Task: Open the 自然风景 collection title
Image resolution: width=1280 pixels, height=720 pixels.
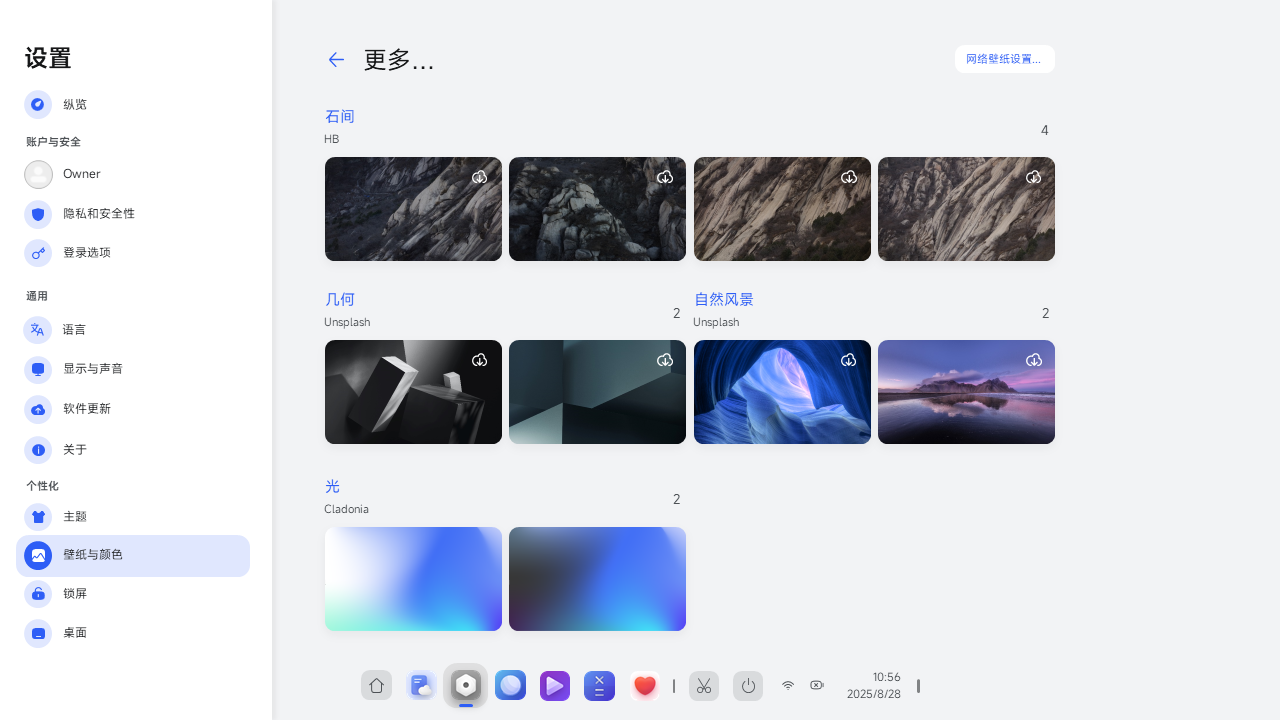Action: (x=724, y=300)
